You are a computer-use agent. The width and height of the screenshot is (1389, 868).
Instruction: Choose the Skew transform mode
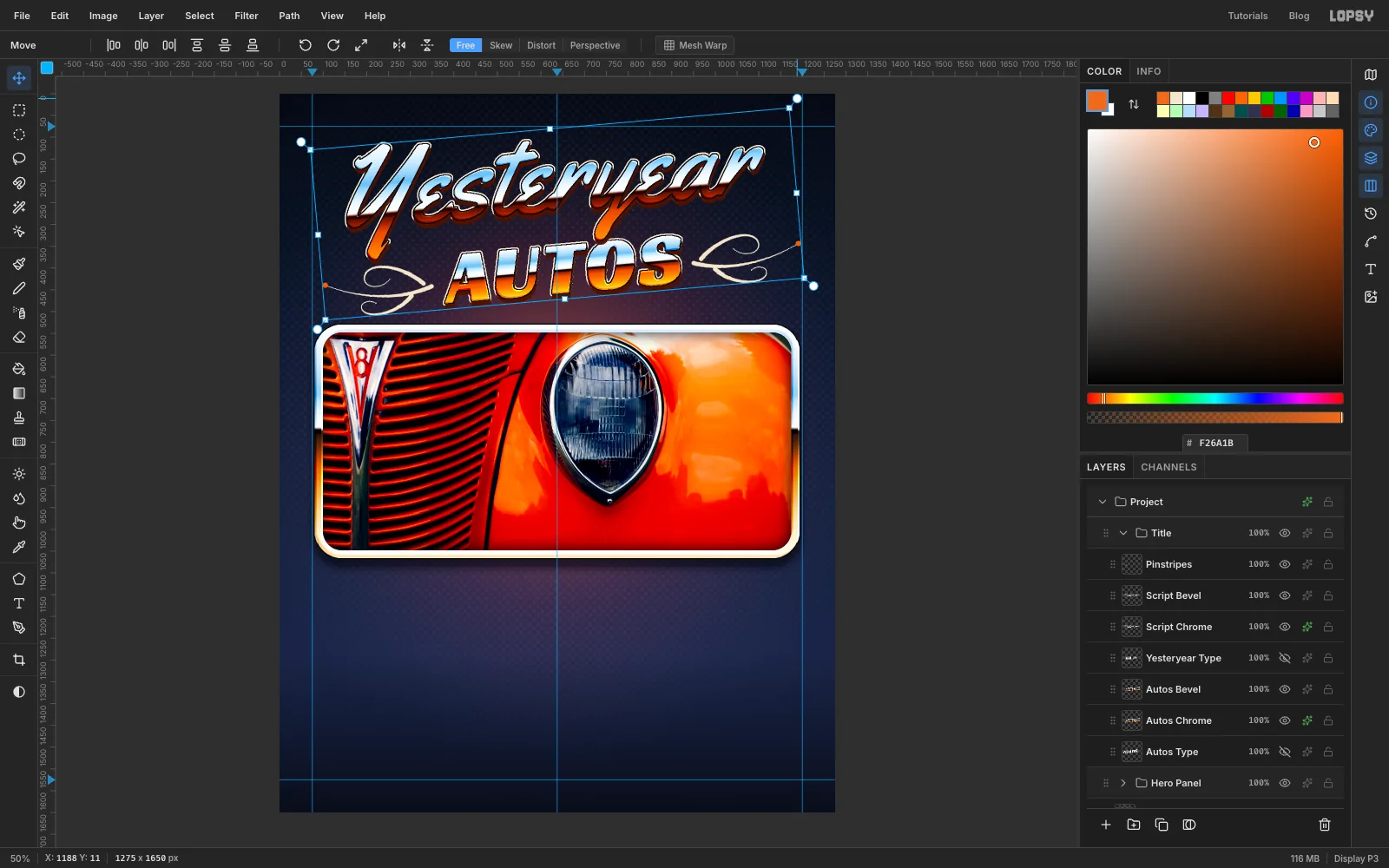[501, 45]
